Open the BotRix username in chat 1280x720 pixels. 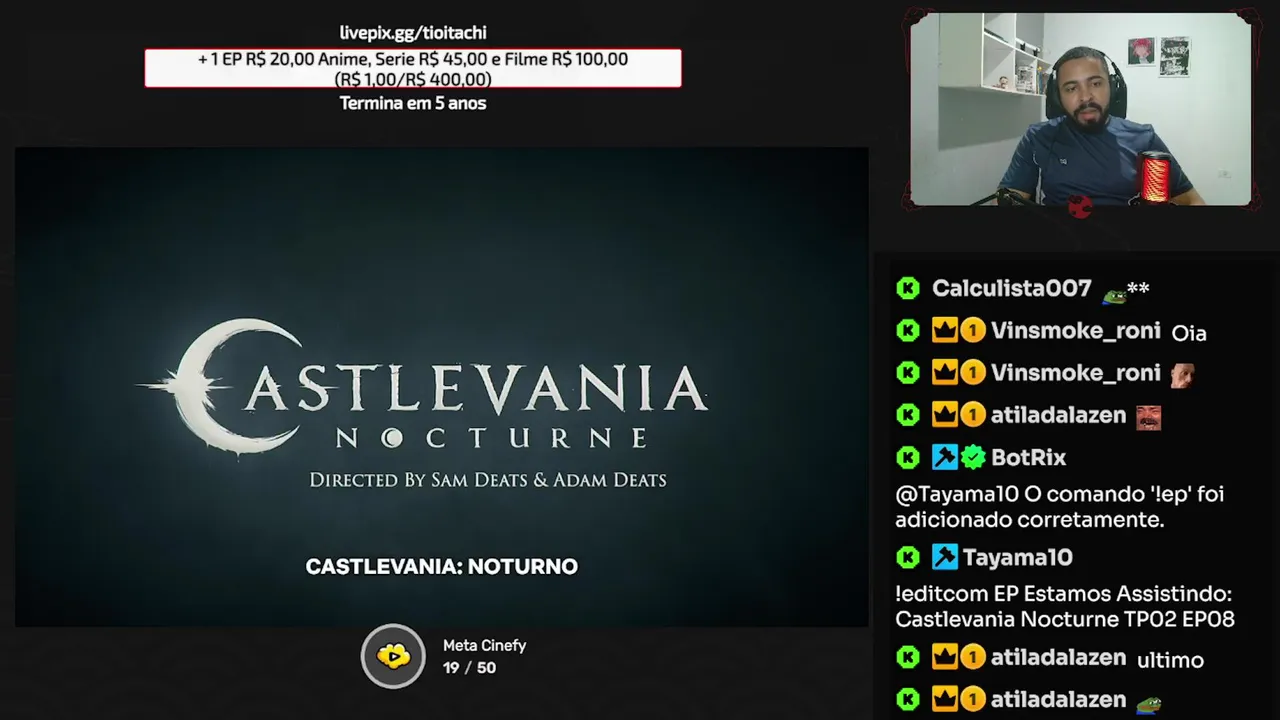pyautogui.click(x=1028, y=458)
